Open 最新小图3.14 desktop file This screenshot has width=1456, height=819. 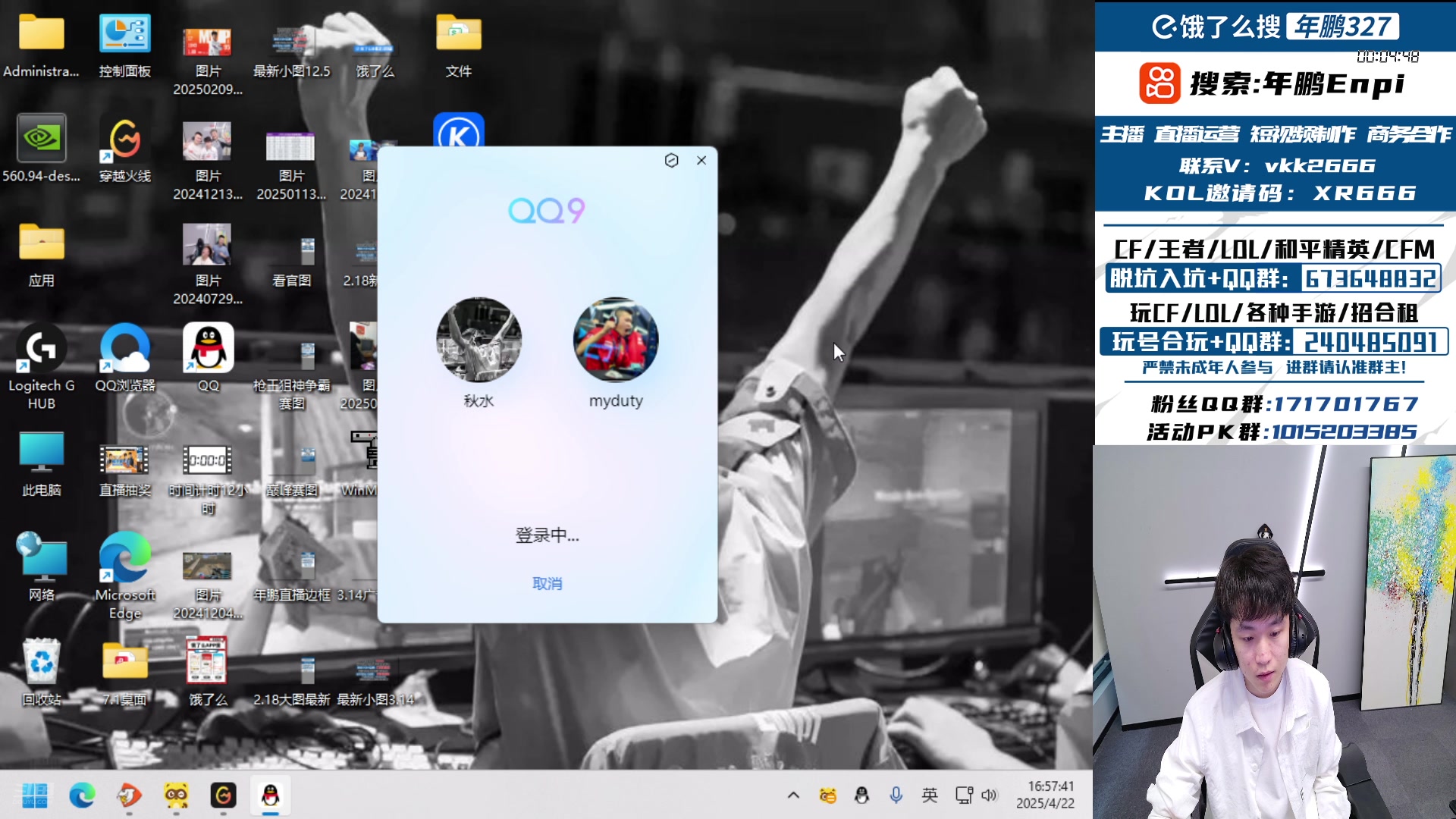click(x=375, y=681)
